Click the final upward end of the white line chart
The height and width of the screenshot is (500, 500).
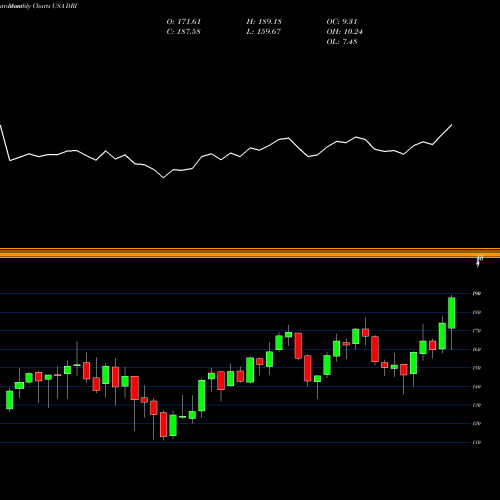point(452,125)
